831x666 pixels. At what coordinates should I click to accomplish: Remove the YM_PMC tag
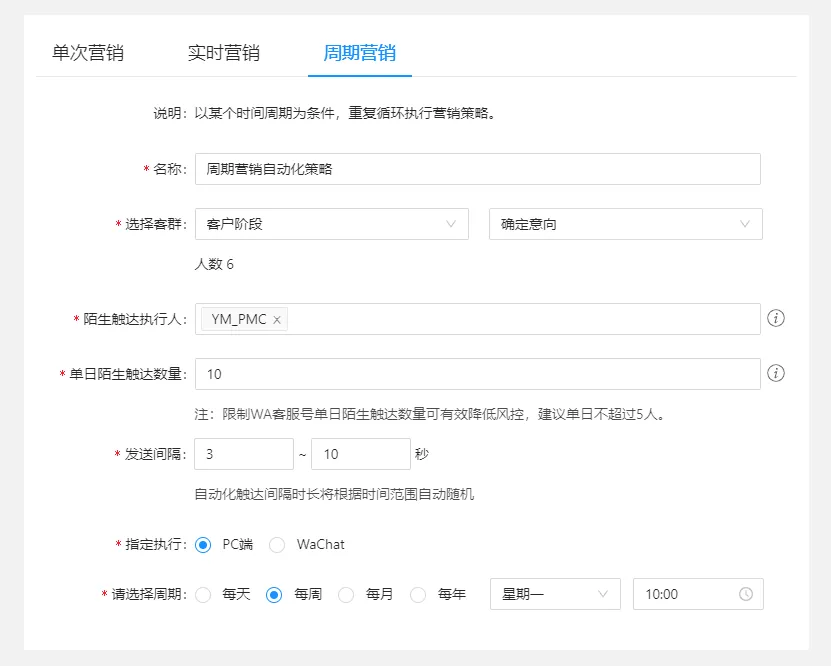tap(277, 319)
